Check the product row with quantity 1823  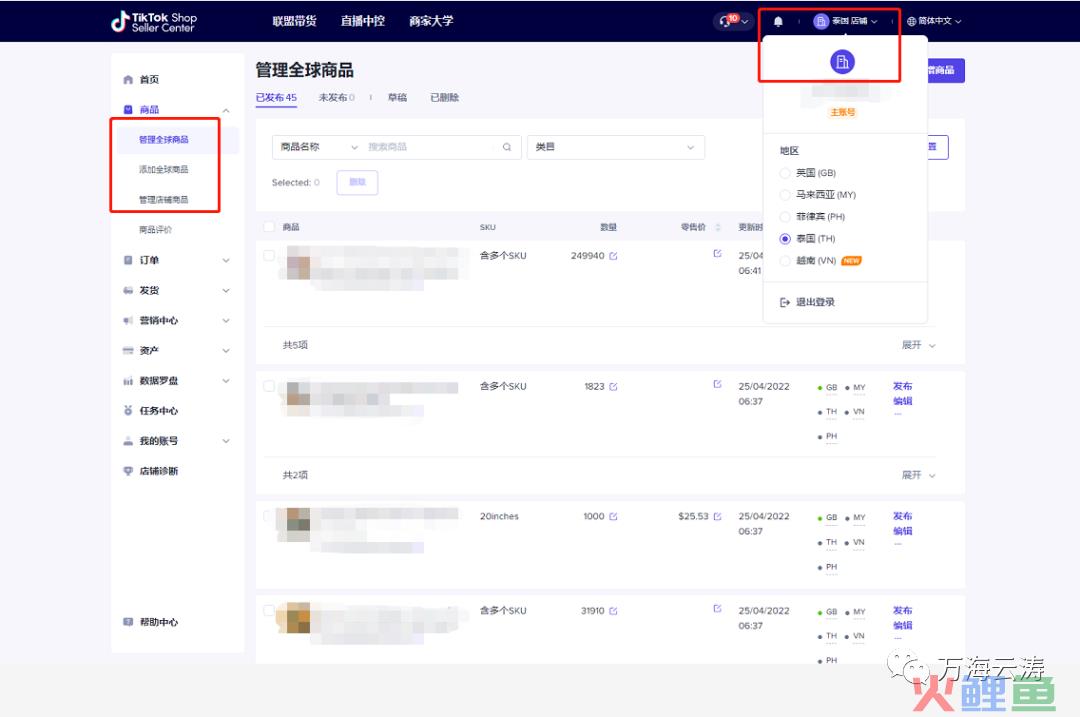click(269, 386)
